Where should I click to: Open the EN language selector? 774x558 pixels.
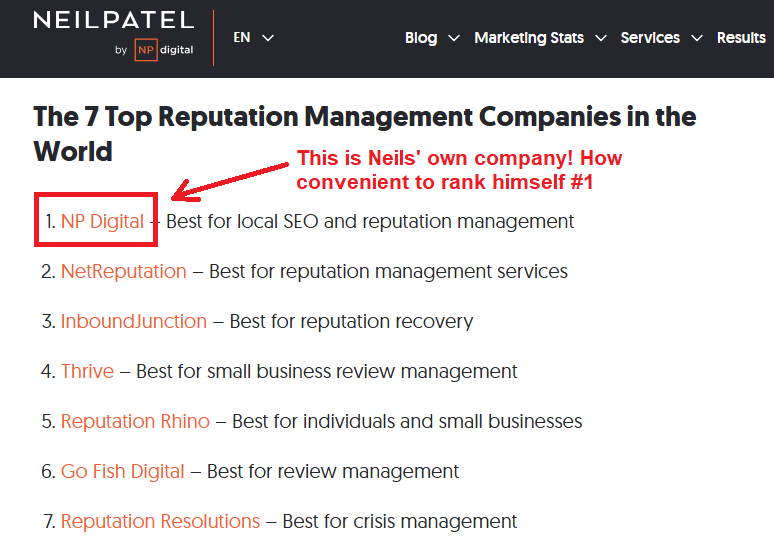pyautogui.click(x=242, y=38)
